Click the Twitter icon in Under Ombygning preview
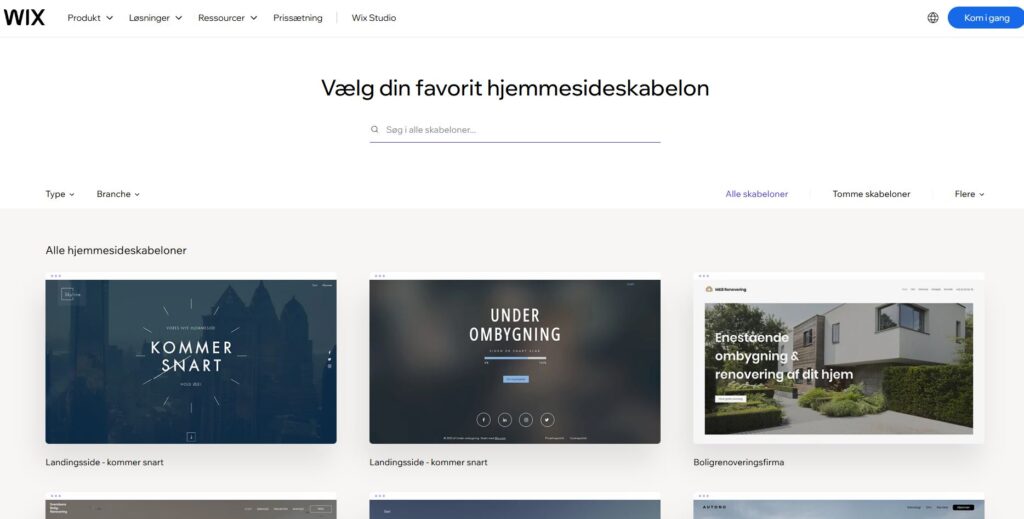 547,420
